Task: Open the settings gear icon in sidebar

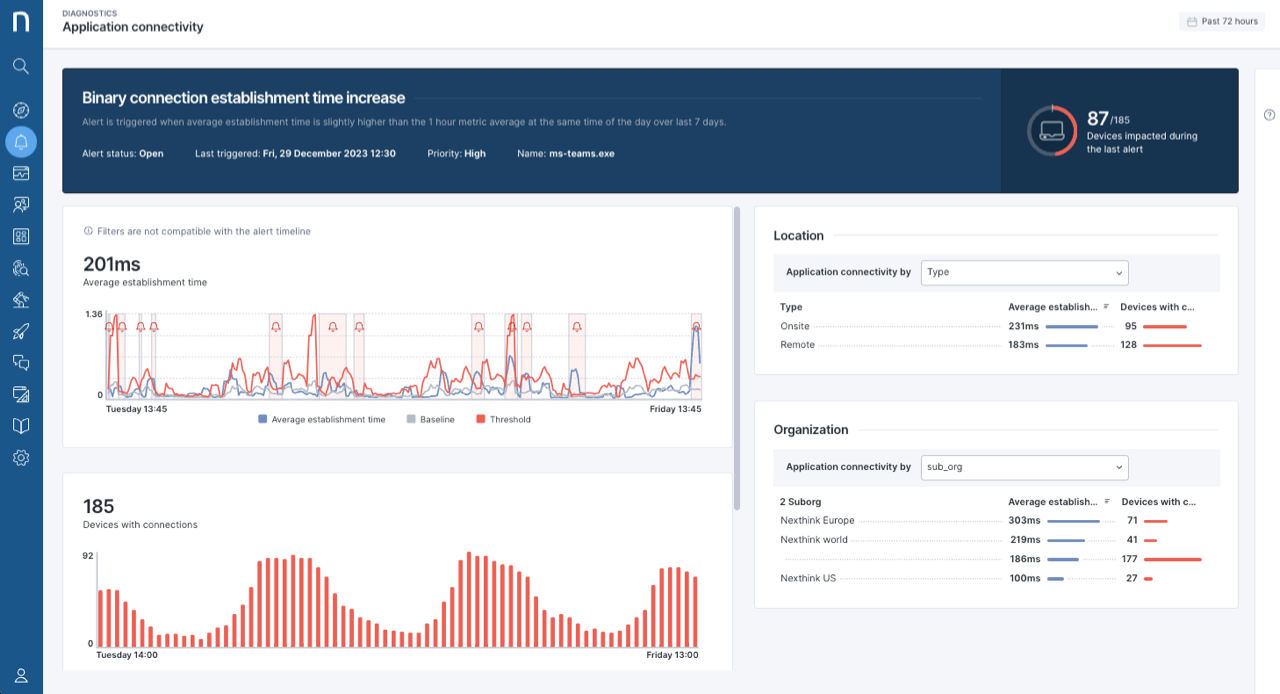Action: [x=21, y=458]
